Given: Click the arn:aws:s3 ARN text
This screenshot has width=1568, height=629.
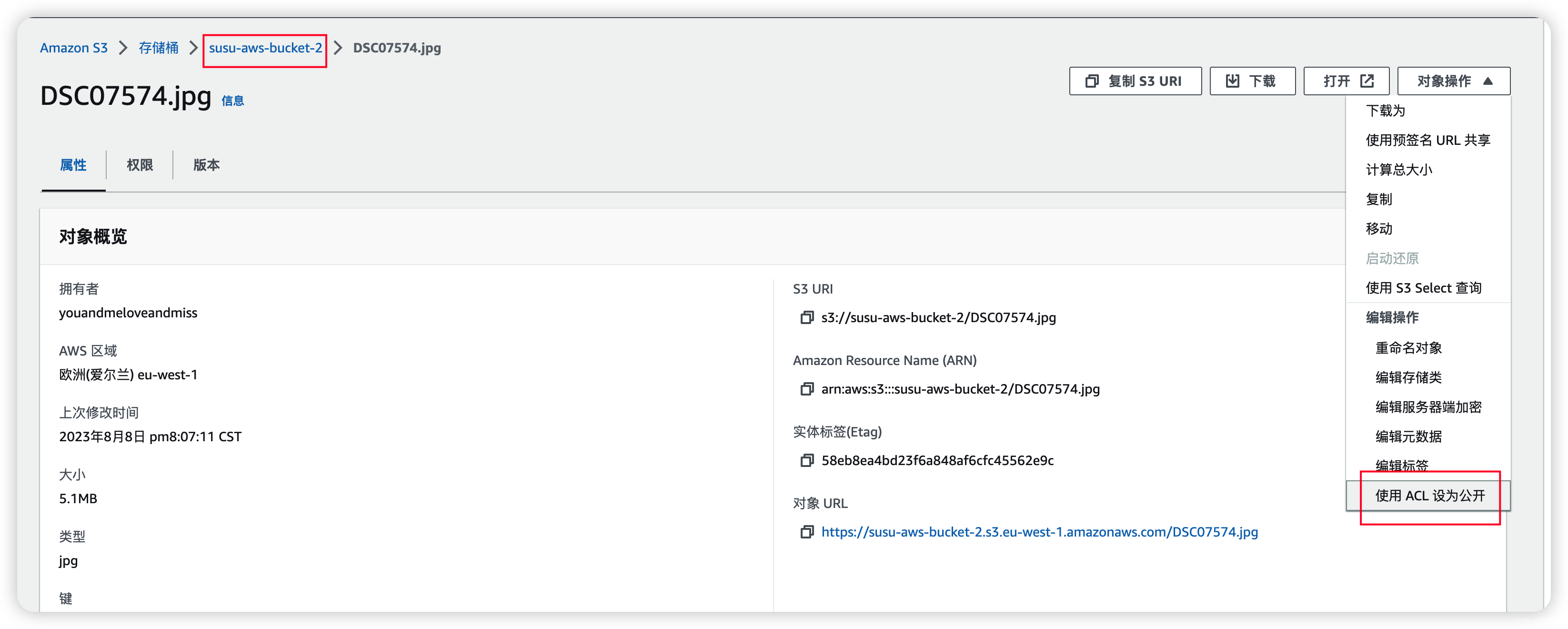Looking at the screenshot, I should [x=961, y=388].
